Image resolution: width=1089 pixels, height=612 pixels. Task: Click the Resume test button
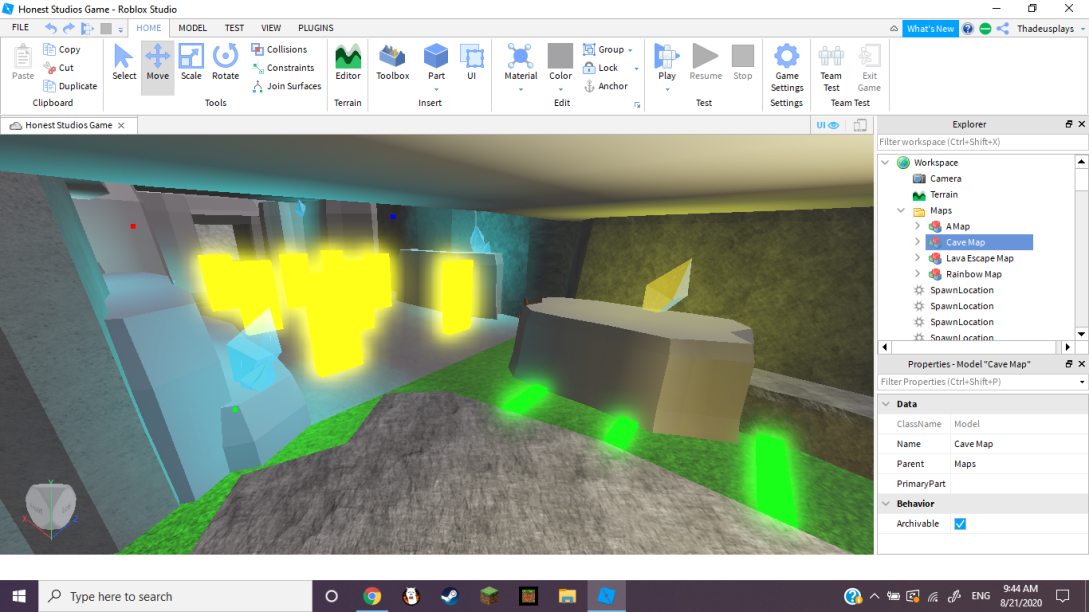(706, 63)
